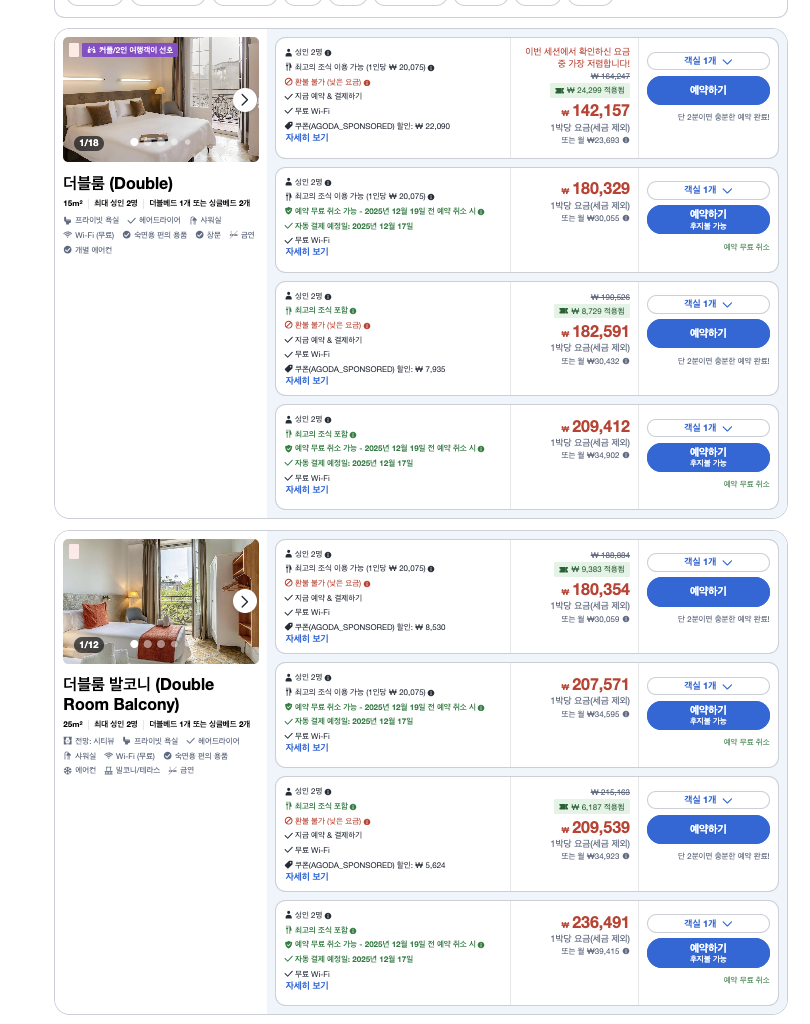Open room count dropdown for ₩236,491 offer
The image size is (810, 1024).
708,924
